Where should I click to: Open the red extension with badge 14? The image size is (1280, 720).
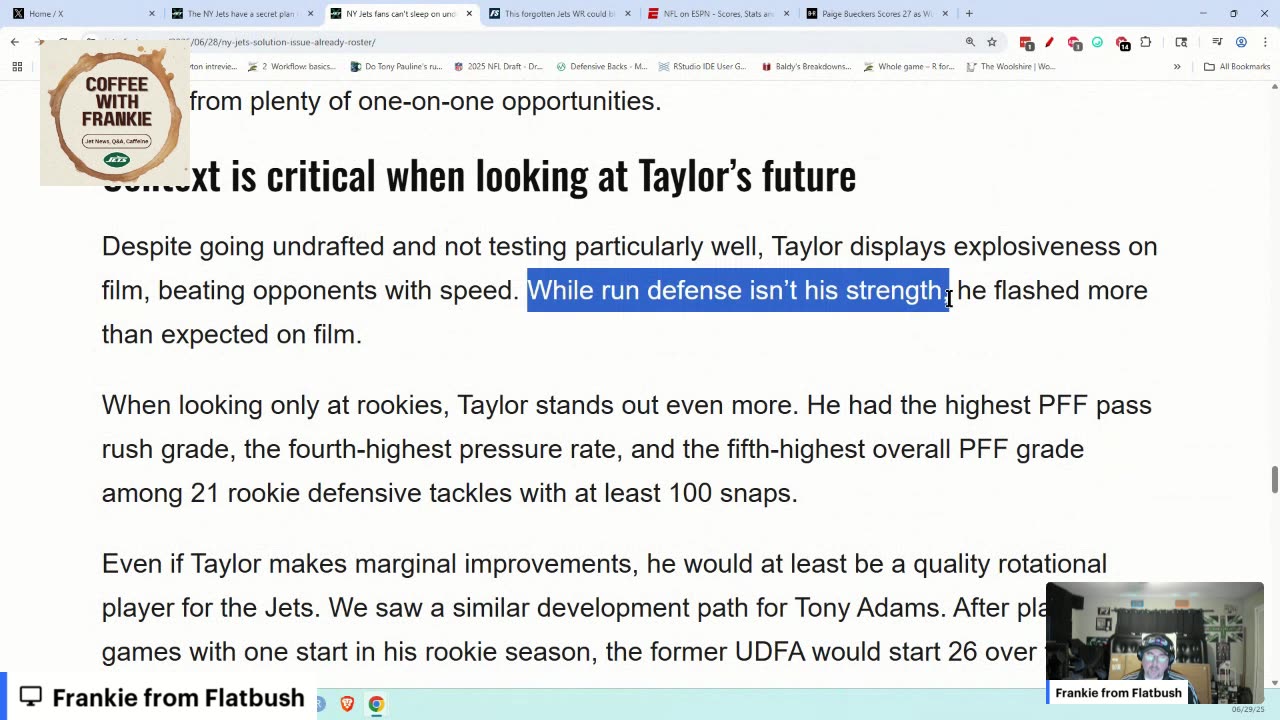tap(1122, 43)
